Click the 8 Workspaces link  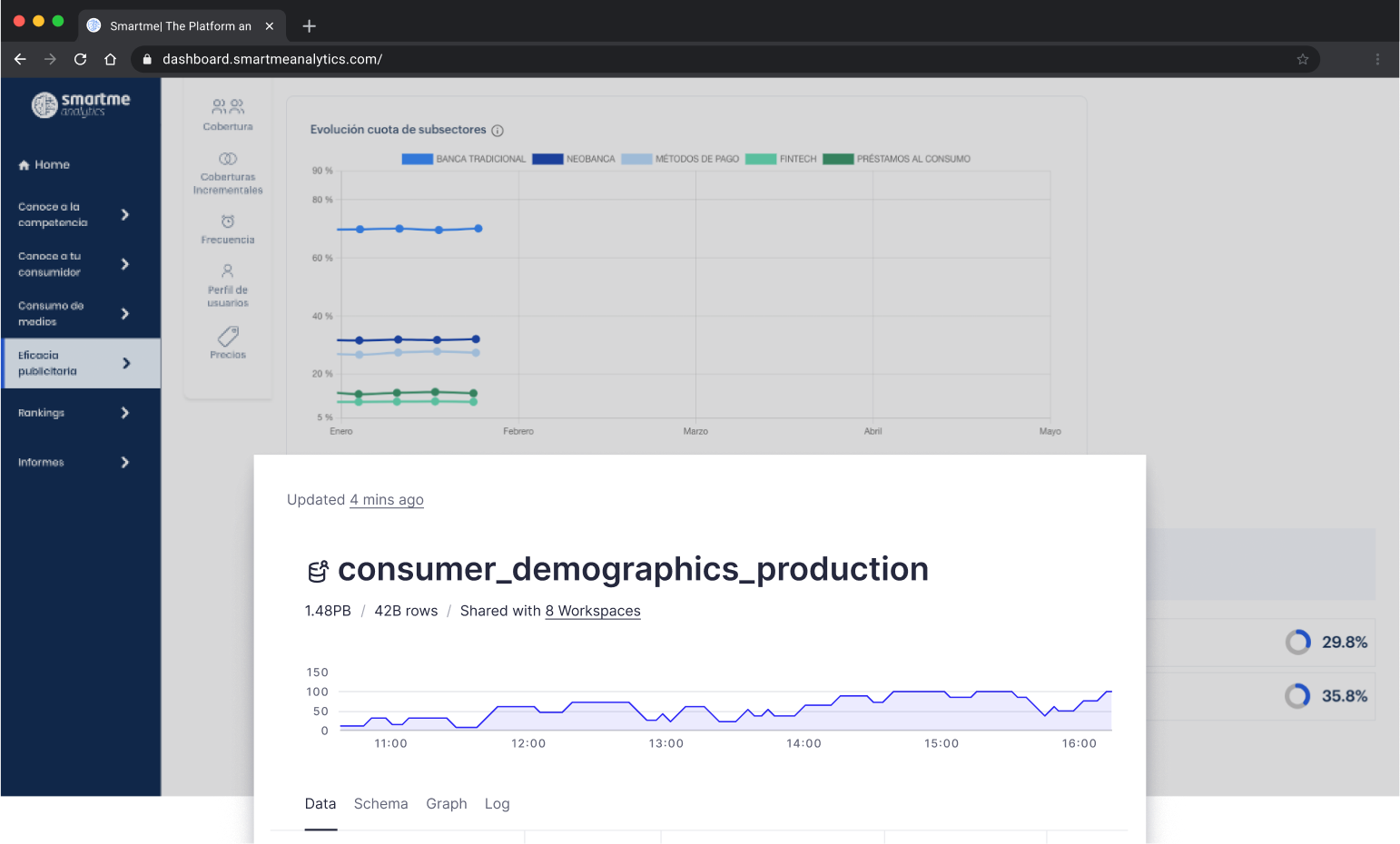click(x=592, y=612)
